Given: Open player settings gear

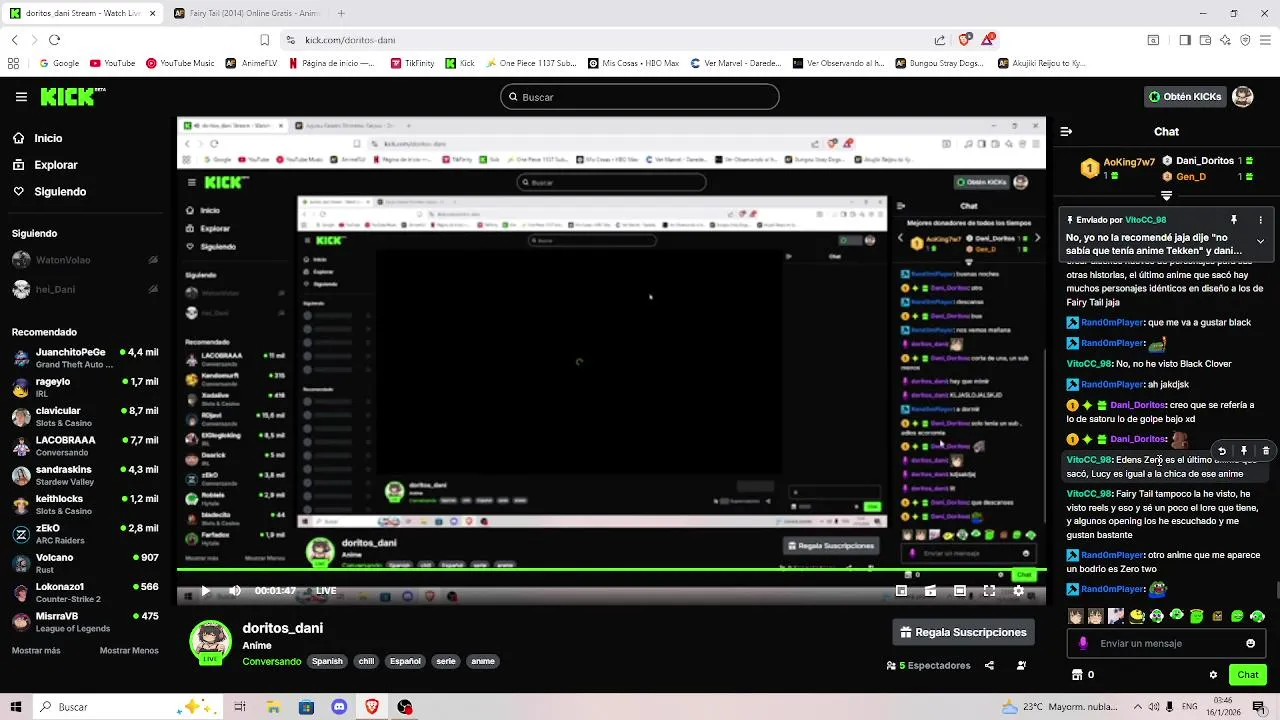Looking at the screenshot, I should pyautogui.click(x=1018, y=591).
